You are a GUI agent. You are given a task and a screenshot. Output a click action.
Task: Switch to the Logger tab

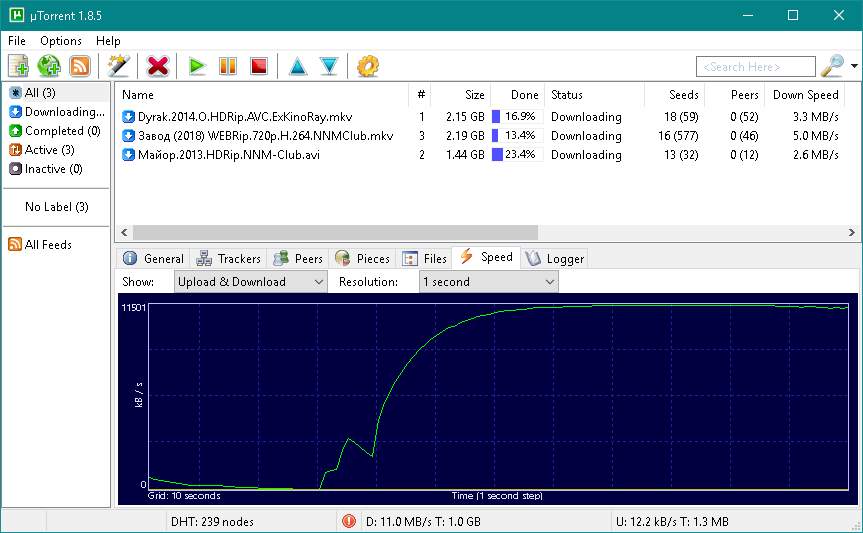point(554,258)
